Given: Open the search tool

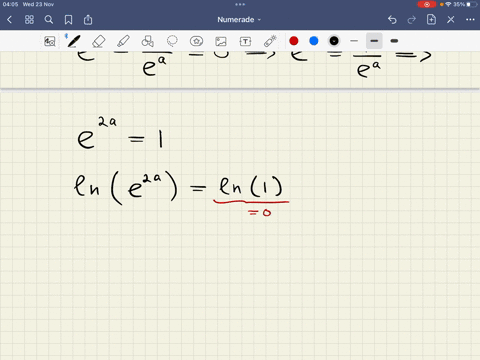Looking at the screenshot, I should pyautogui.click(x=49, y=20).
